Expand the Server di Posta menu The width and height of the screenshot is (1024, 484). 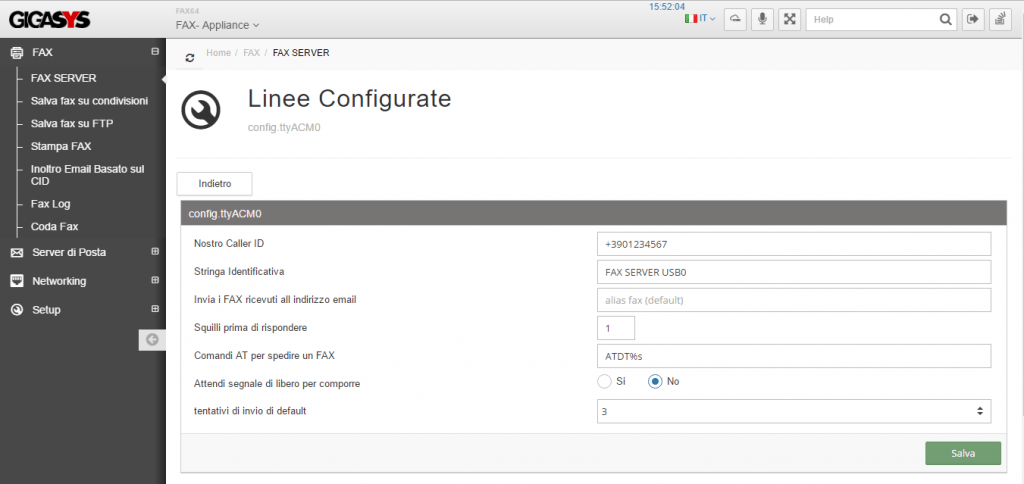pos(68,252)
